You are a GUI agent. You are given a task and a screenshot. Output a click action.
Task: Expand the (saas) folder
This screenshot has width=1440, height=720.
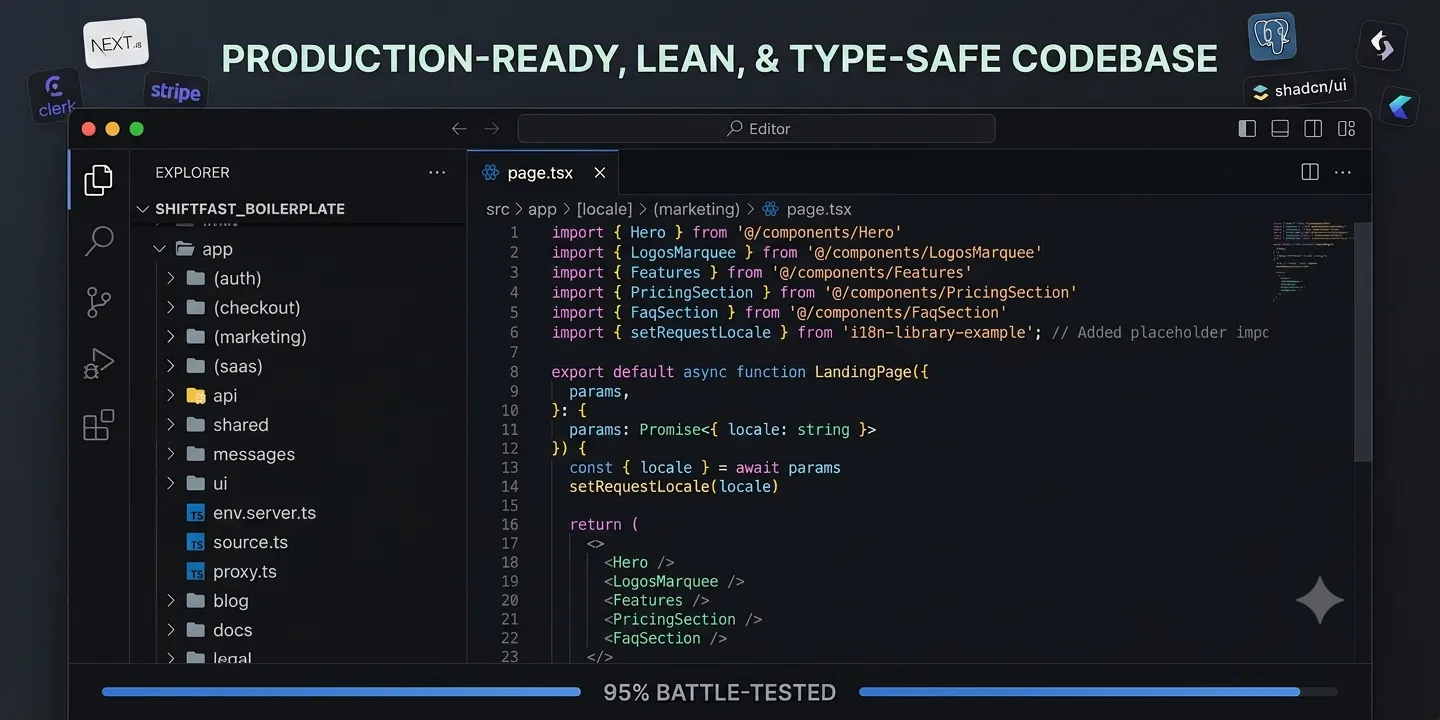click(171, 366)
